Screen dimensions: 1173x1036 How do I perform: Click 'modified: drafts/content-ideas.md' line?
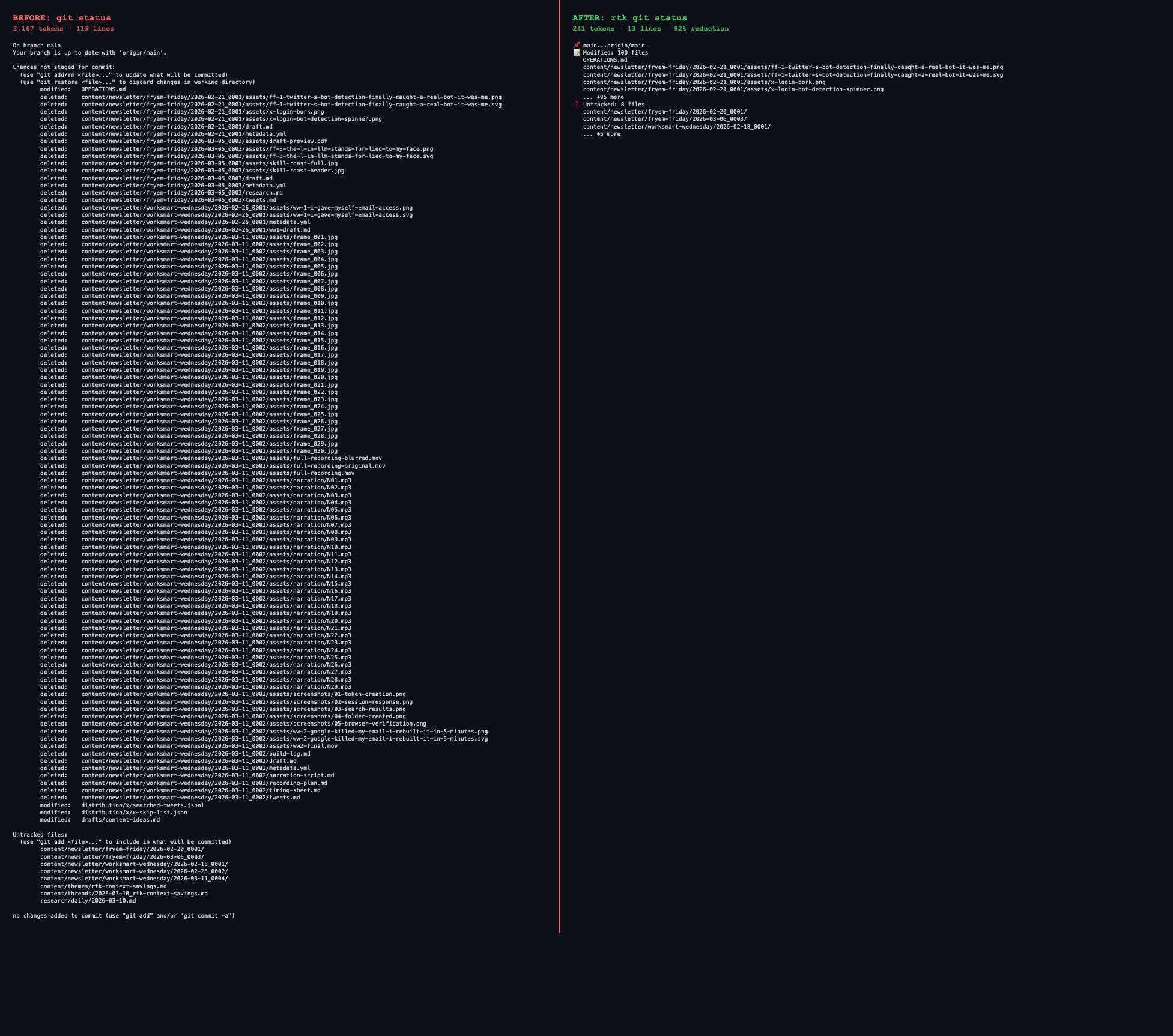coord(100,820)
